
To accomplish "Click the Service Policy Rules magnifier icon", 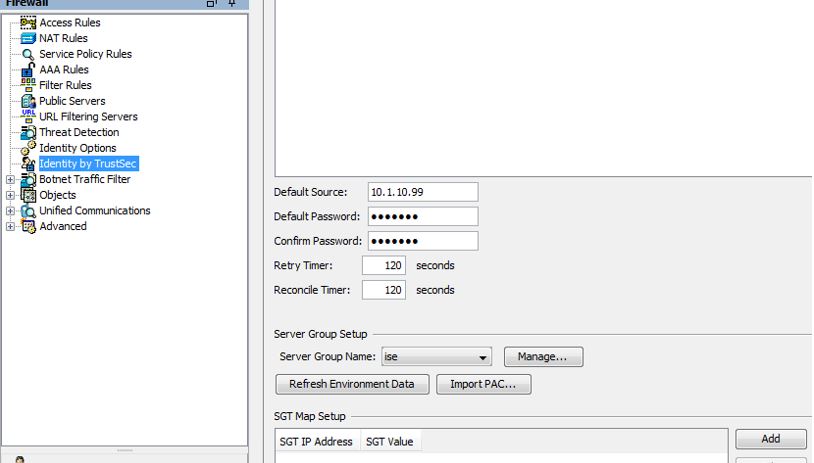I will [x=28, y=54].
